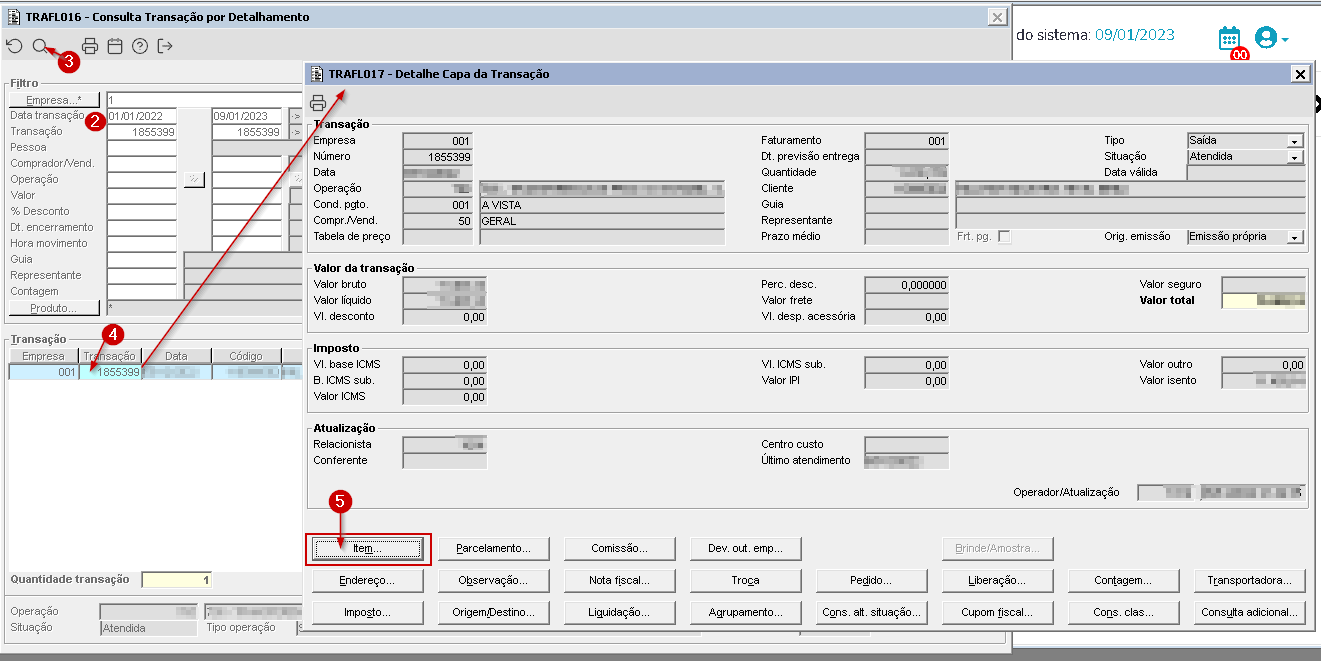Click the Compr./Vend. description GERAL
1321x661 pixels.
click(602, 221)
